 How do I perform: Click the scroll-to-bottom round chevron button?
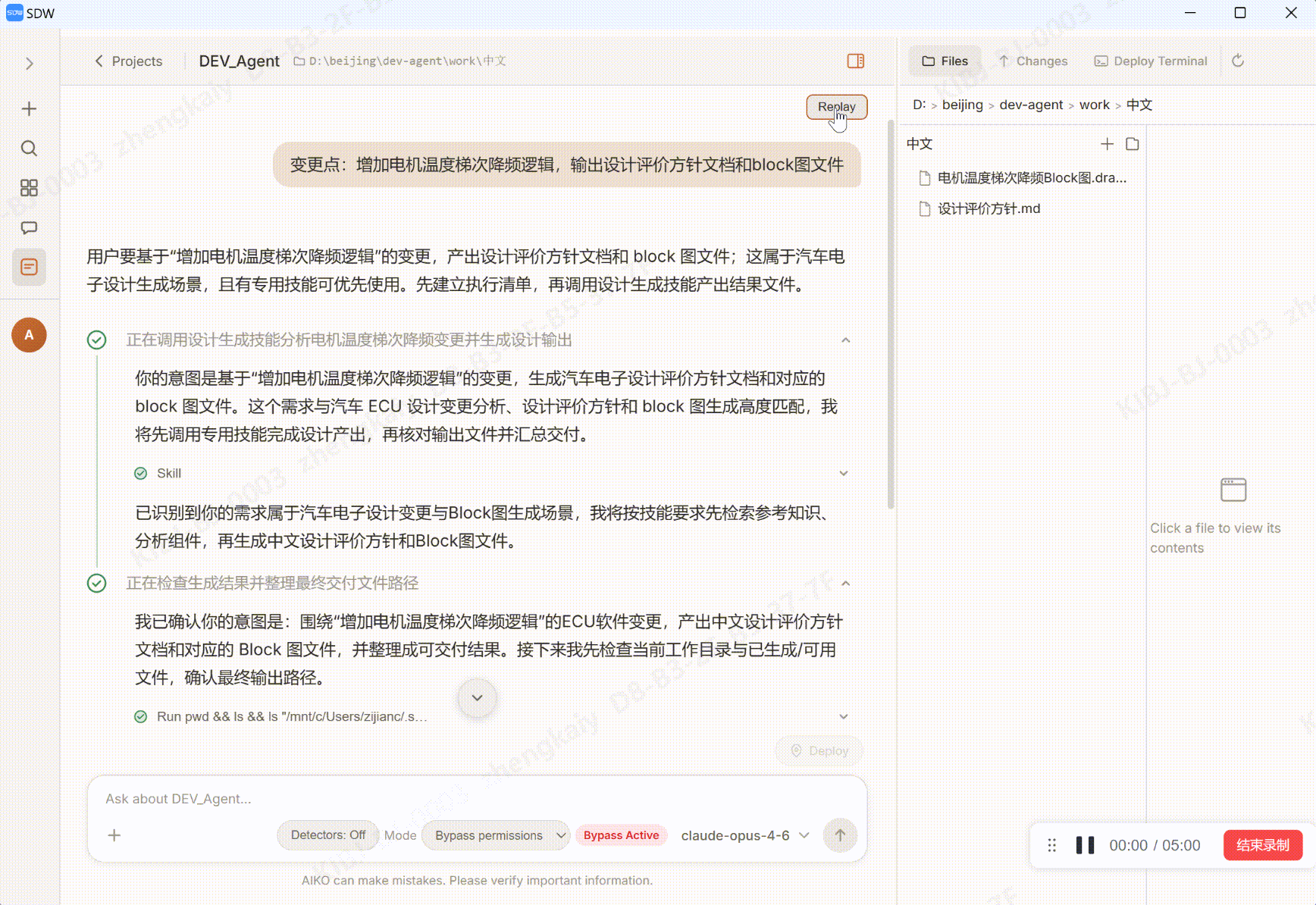tap(478, 697)
